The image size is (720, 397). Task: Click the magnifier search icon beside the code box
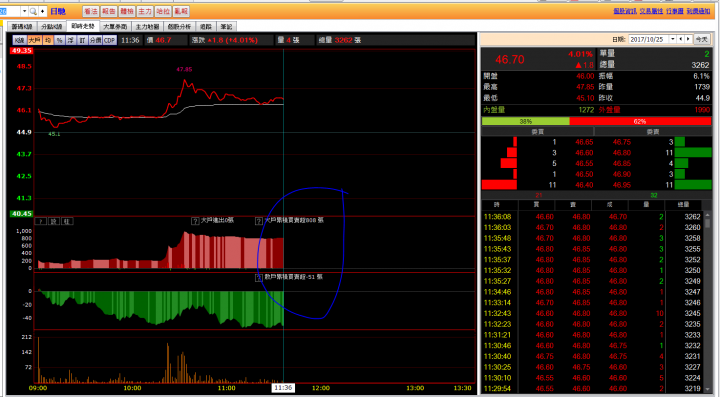click(x=33, y=11)
